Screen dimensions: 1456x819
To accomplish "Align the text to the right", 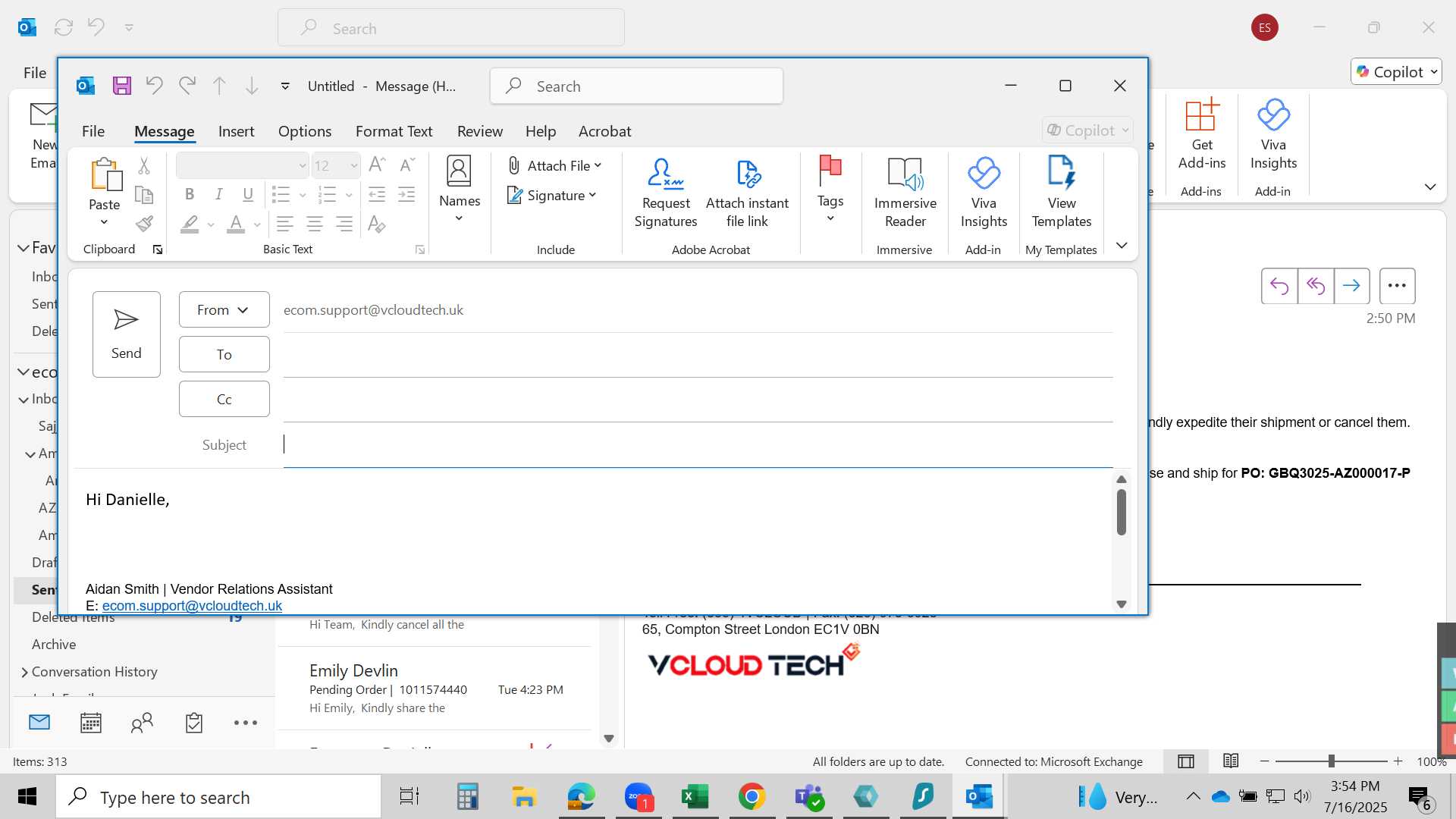I will [344, 224].
